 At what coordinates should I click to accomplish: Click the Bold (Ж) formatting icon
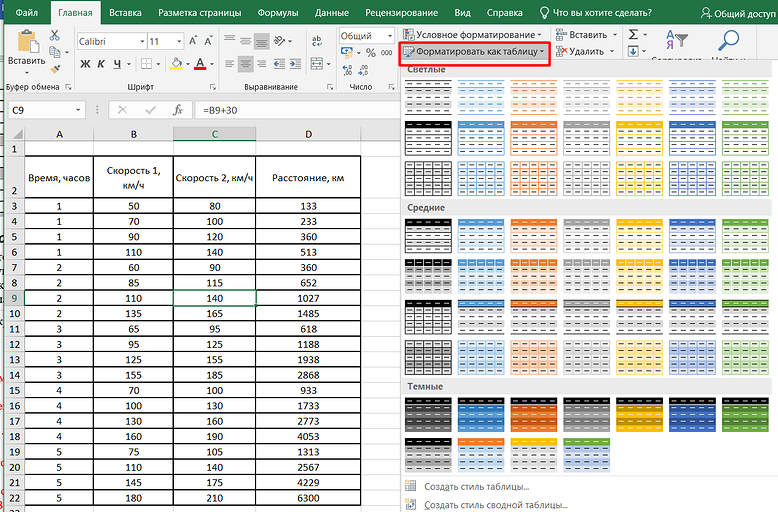tap(86, 64)
